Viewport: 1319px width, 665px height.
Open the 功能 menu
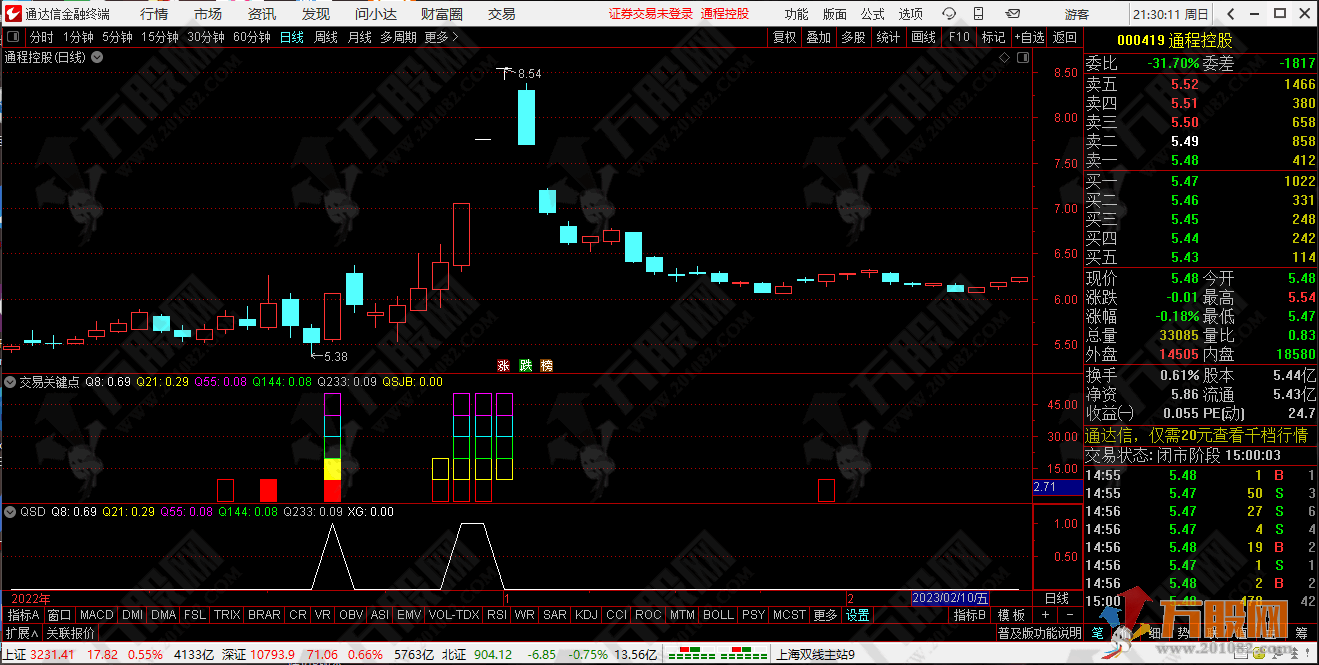point(797,14)
